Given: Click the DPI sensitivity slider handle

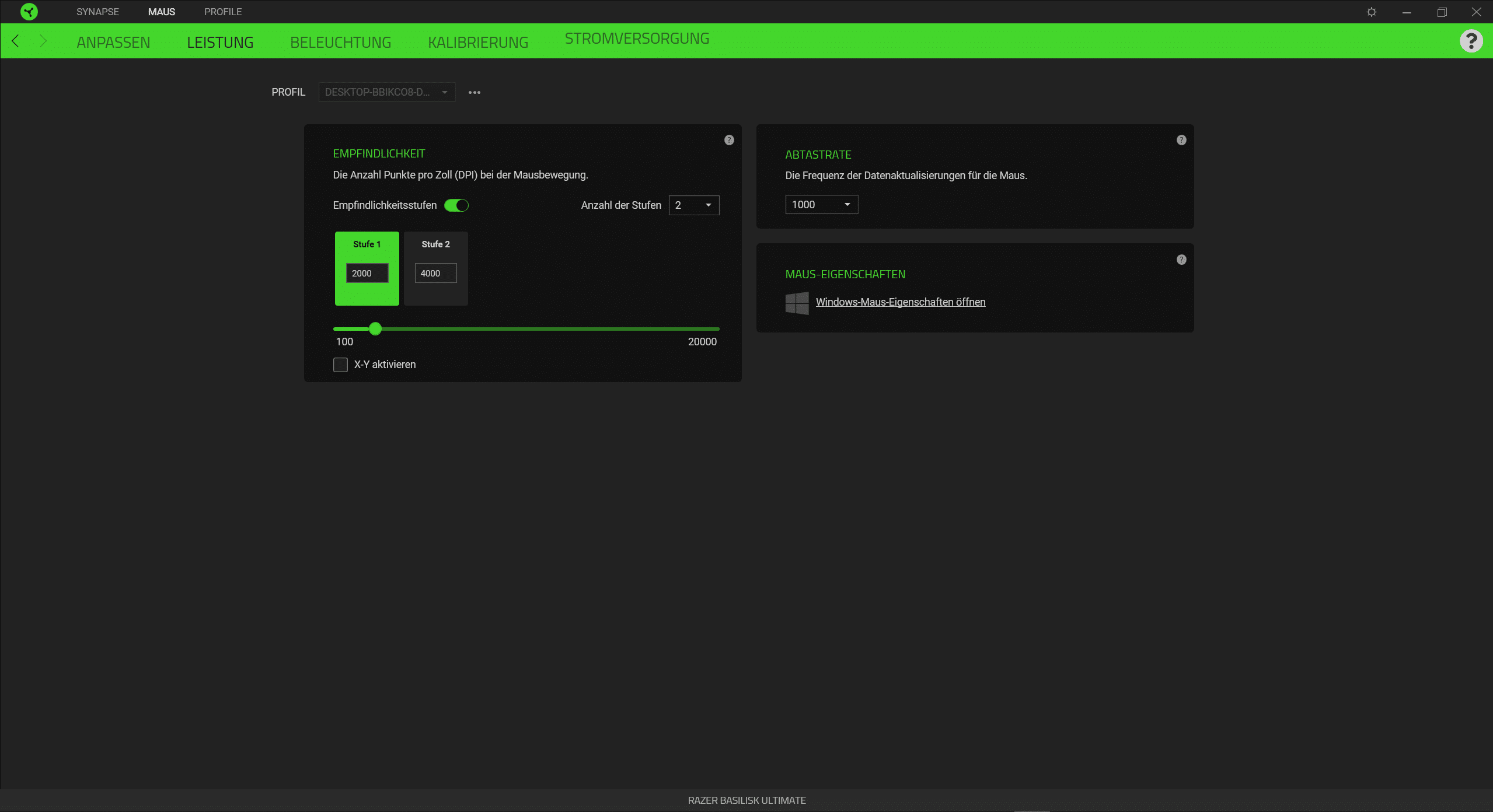Looking at the screenshot, I should 375,329.
